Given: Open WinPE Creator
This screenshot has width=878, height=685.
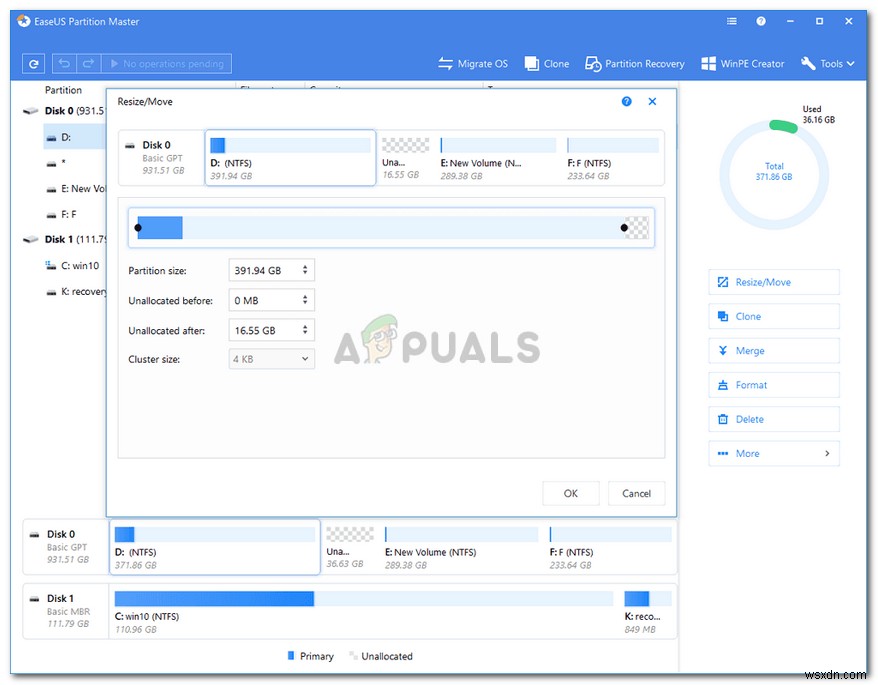Looking at the screenshot, I should pos(742,64).
